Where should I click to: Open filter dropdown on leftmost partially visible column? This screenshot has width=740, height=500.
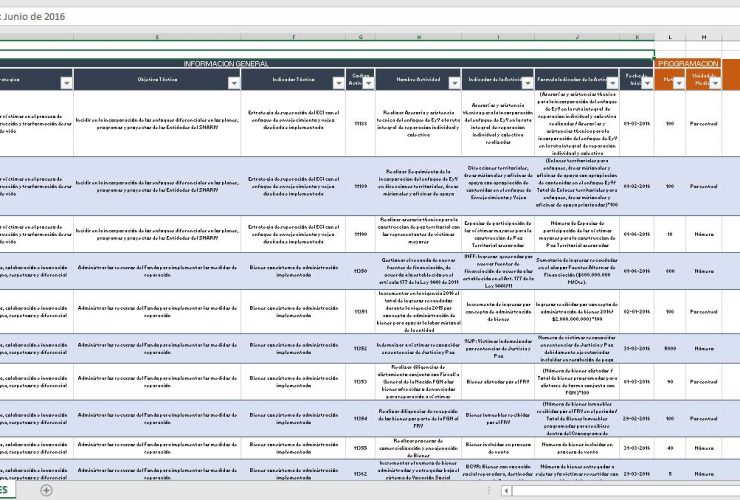67,83
